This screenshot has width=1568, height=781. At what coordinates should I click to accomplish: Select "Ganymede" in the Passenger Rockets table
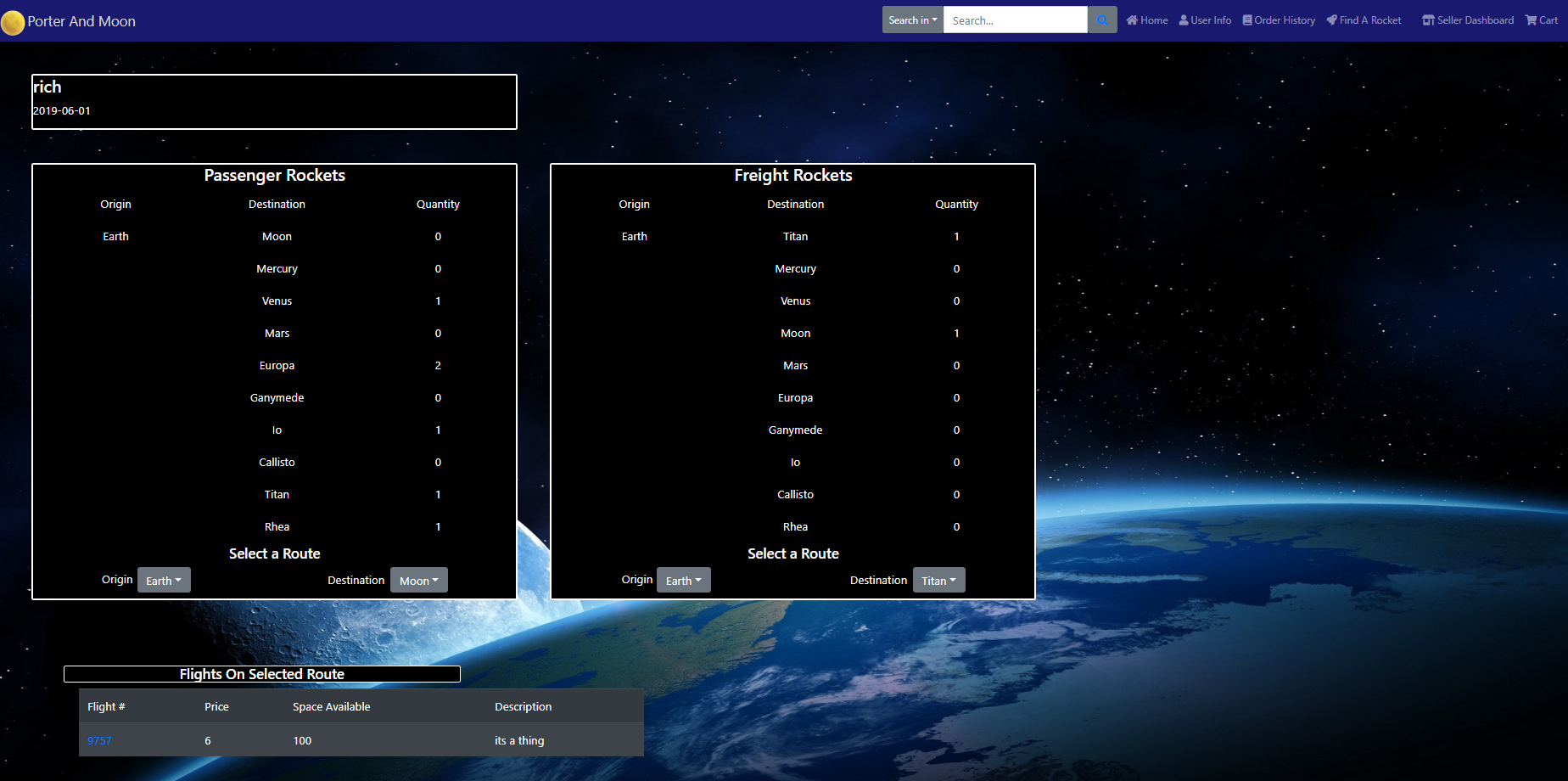pos(277,398)
